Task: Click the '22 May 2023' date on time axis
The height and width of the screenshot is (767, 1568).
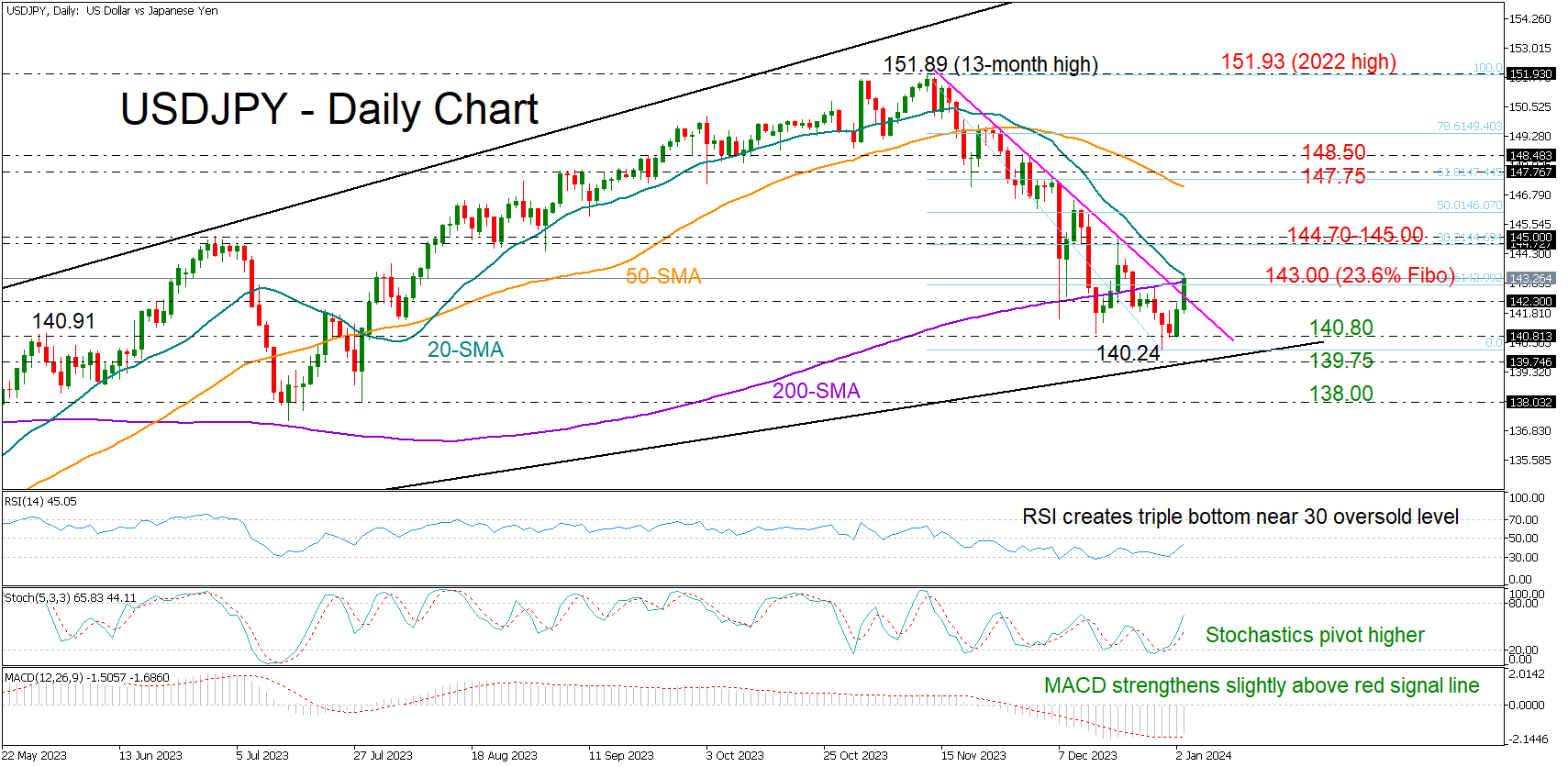Action: pyautogui.click(x=35, y=756)
